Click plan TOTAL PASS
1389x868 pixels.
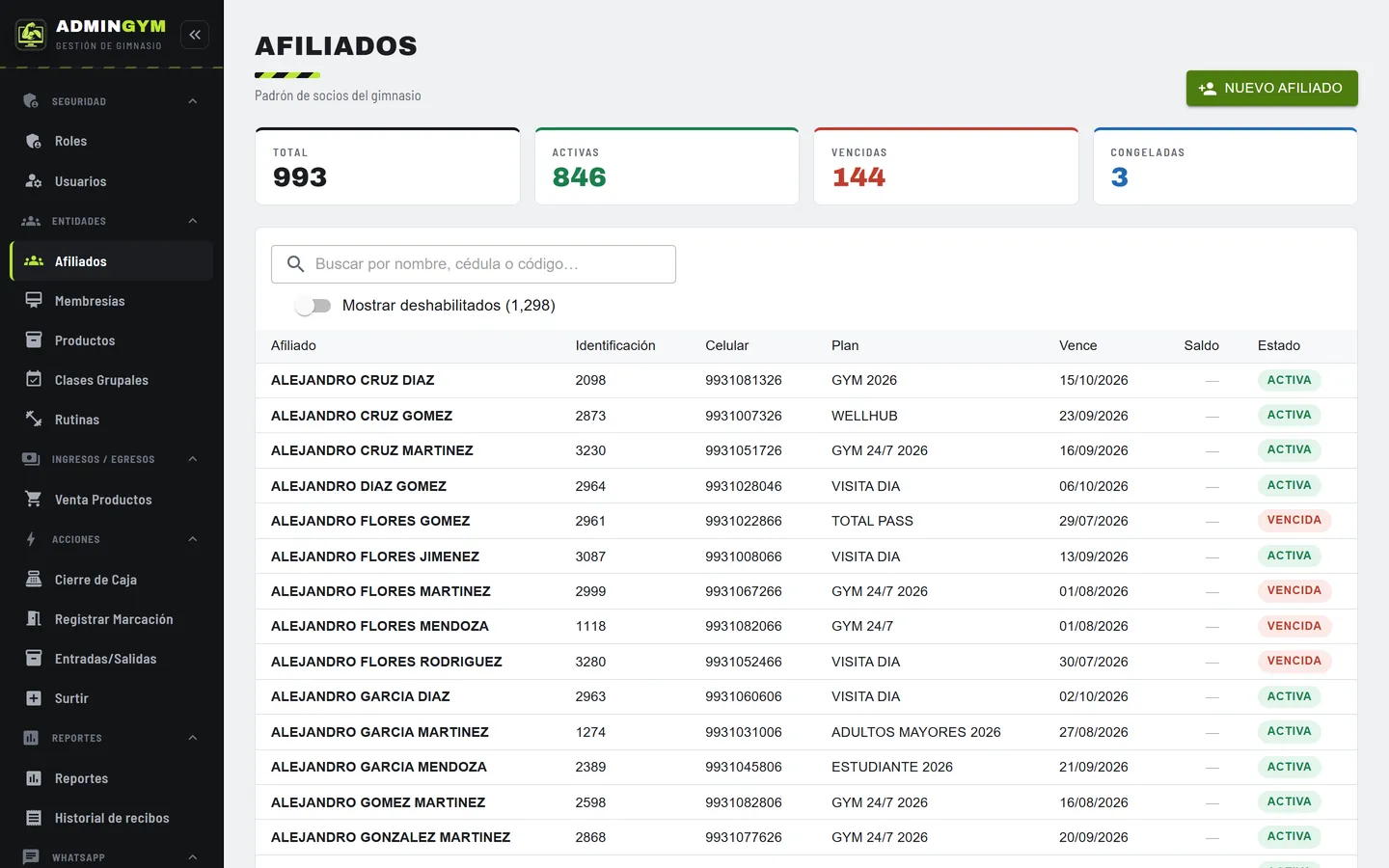tap(872, 521)
